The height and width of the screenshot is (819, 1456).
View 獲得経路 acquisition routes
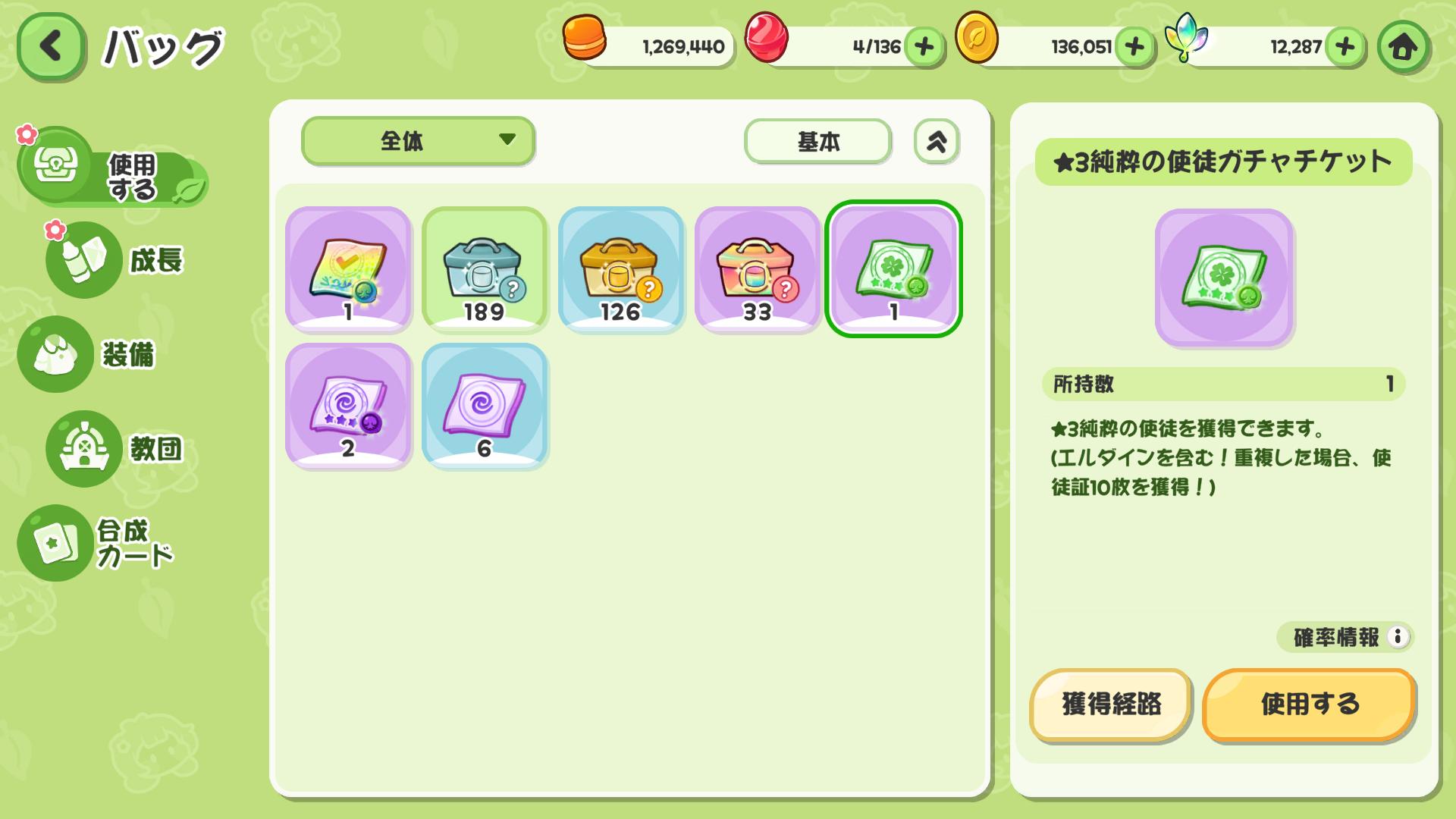(1111, 704)
